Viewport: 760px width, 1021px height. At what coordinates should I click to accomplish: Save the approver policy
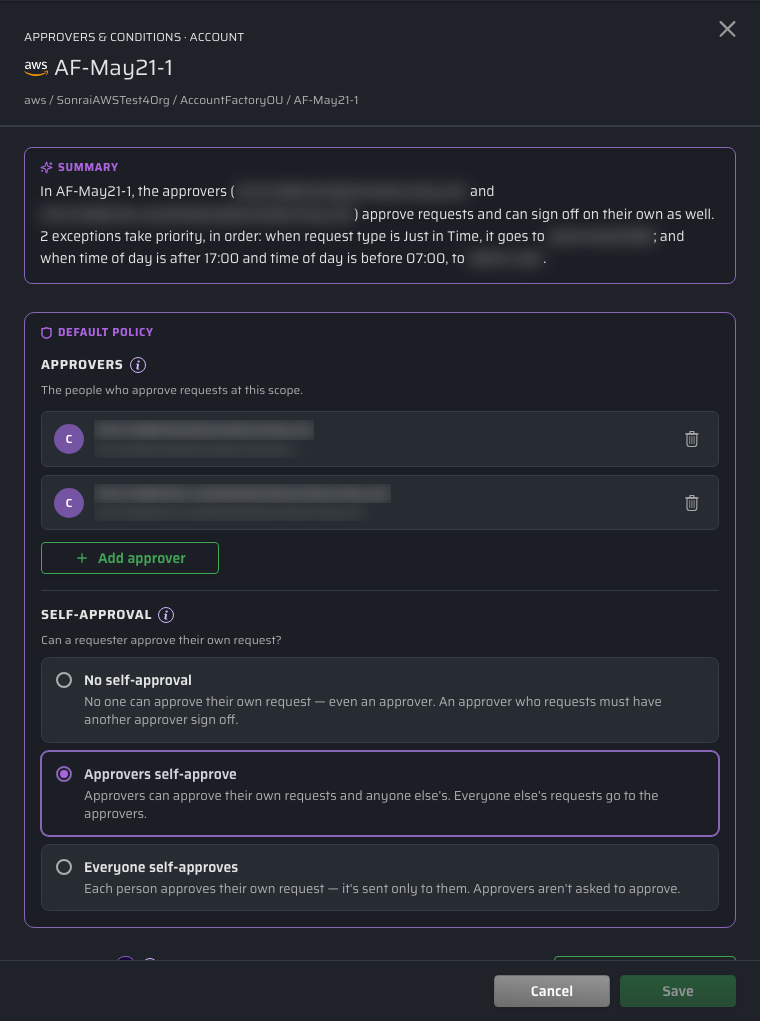tap(677, 991)
